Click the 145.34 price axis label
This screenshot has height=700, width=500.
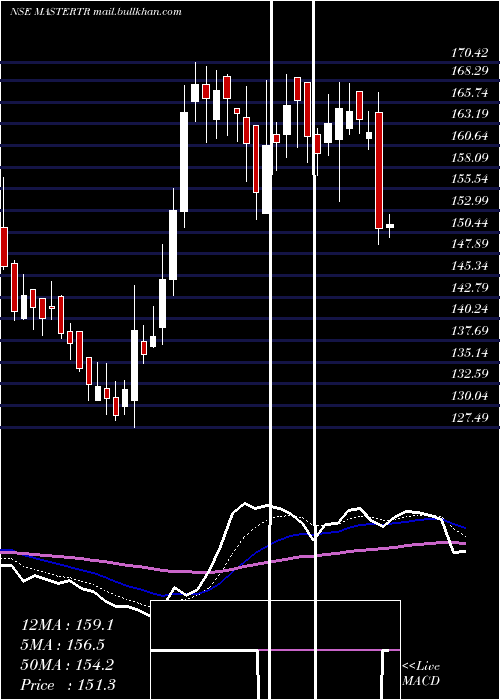(470, 266)
